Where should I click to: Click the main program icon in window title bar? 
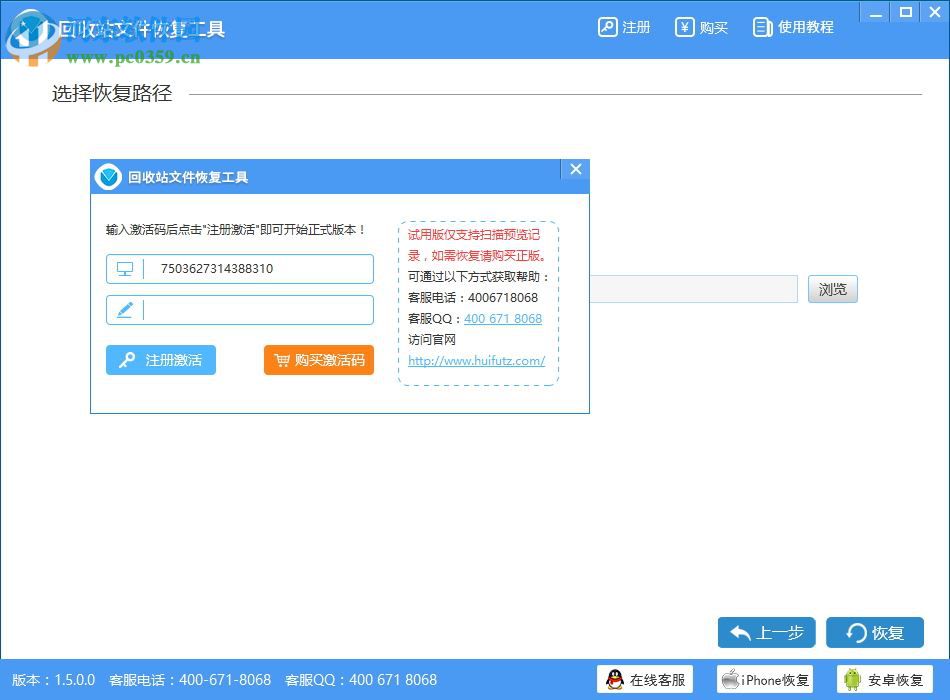click(28, 27)
